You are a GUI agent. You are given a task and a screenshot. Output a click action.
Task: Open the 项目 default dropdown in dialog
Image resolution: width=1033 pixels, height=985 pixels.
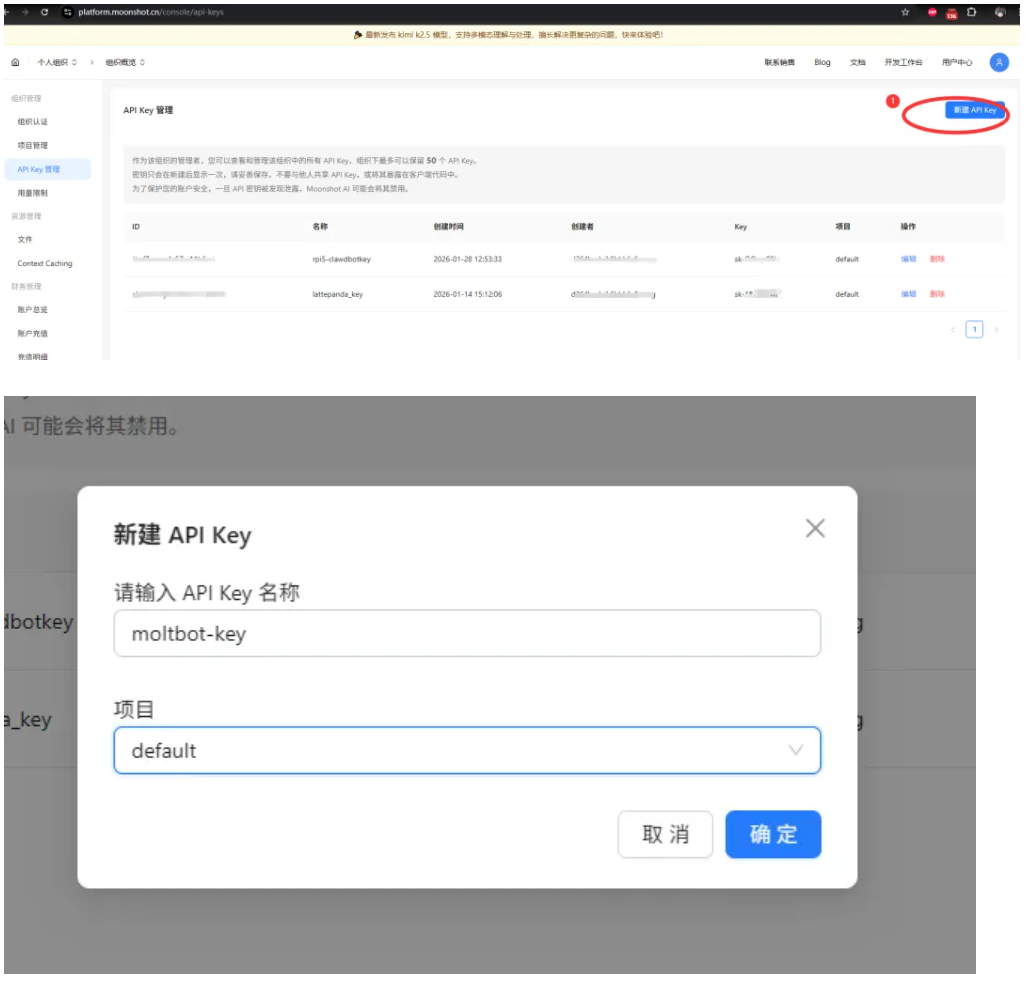coord(467,750)
